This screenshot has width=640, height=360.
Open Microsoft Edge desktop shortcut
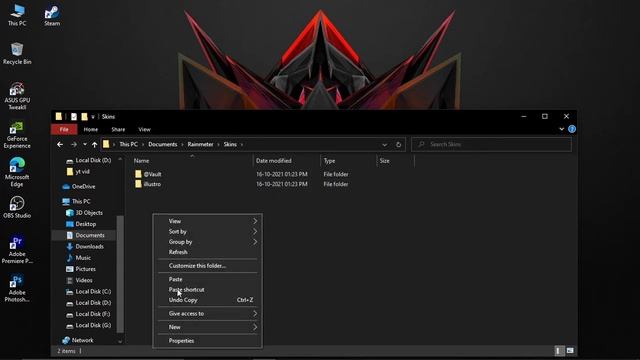[17, 172]
